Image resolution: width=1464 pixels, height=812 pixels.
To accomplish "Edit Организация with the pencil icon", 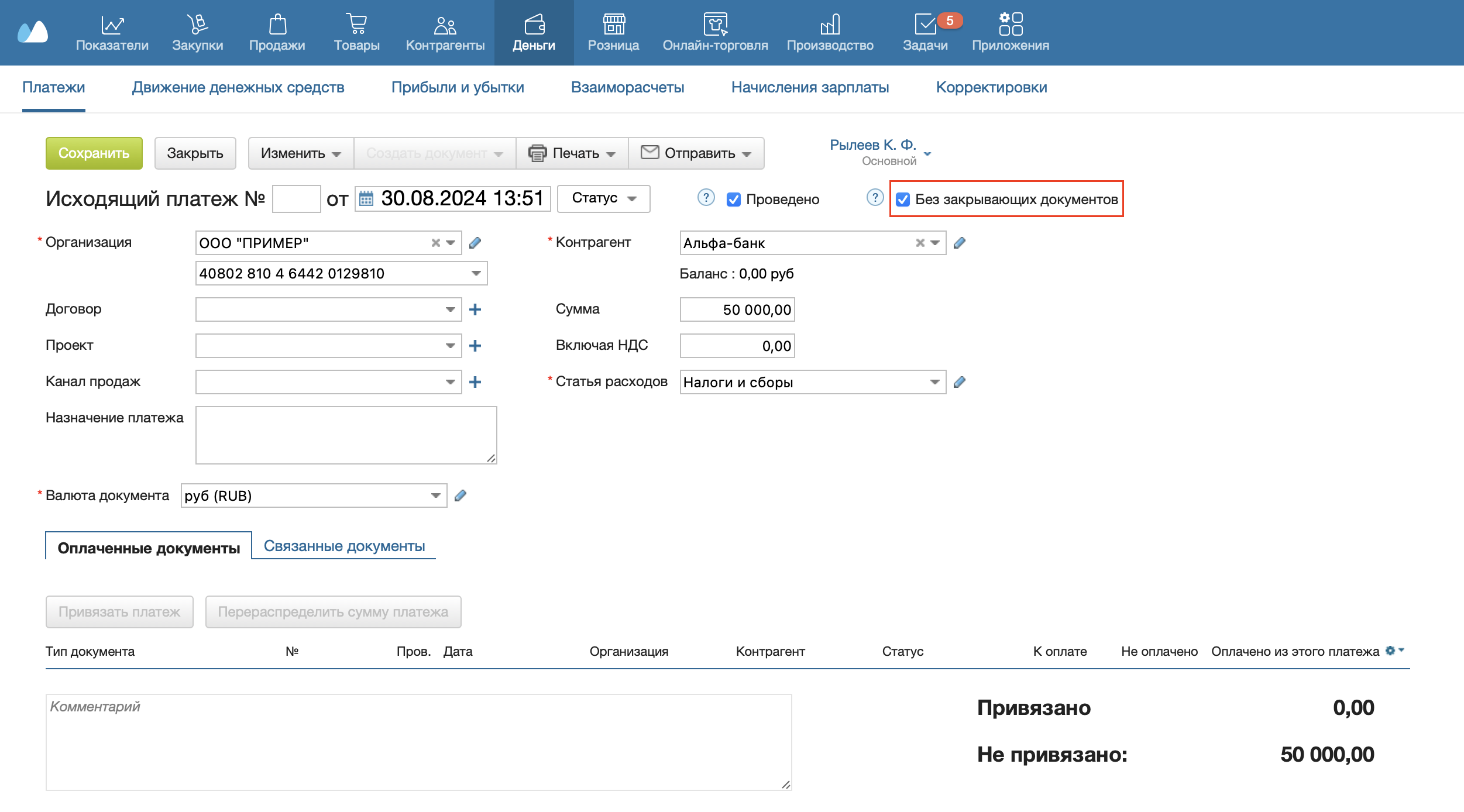I will point(475,243).
